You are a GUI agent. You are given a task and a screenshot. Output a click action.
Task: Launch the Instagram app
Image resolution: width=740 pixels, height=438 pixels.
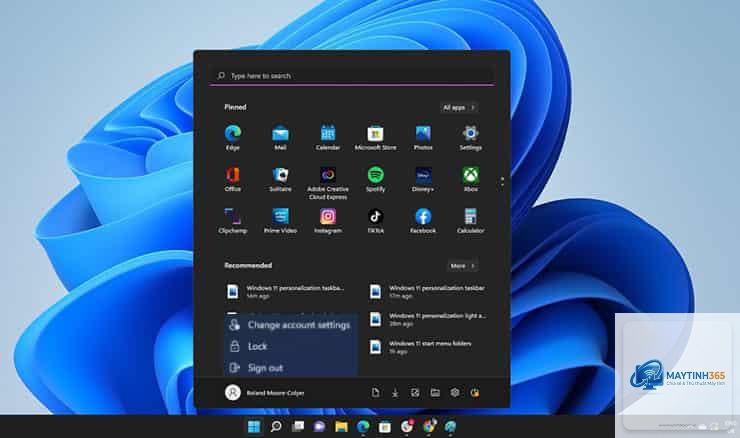[328, 220]
